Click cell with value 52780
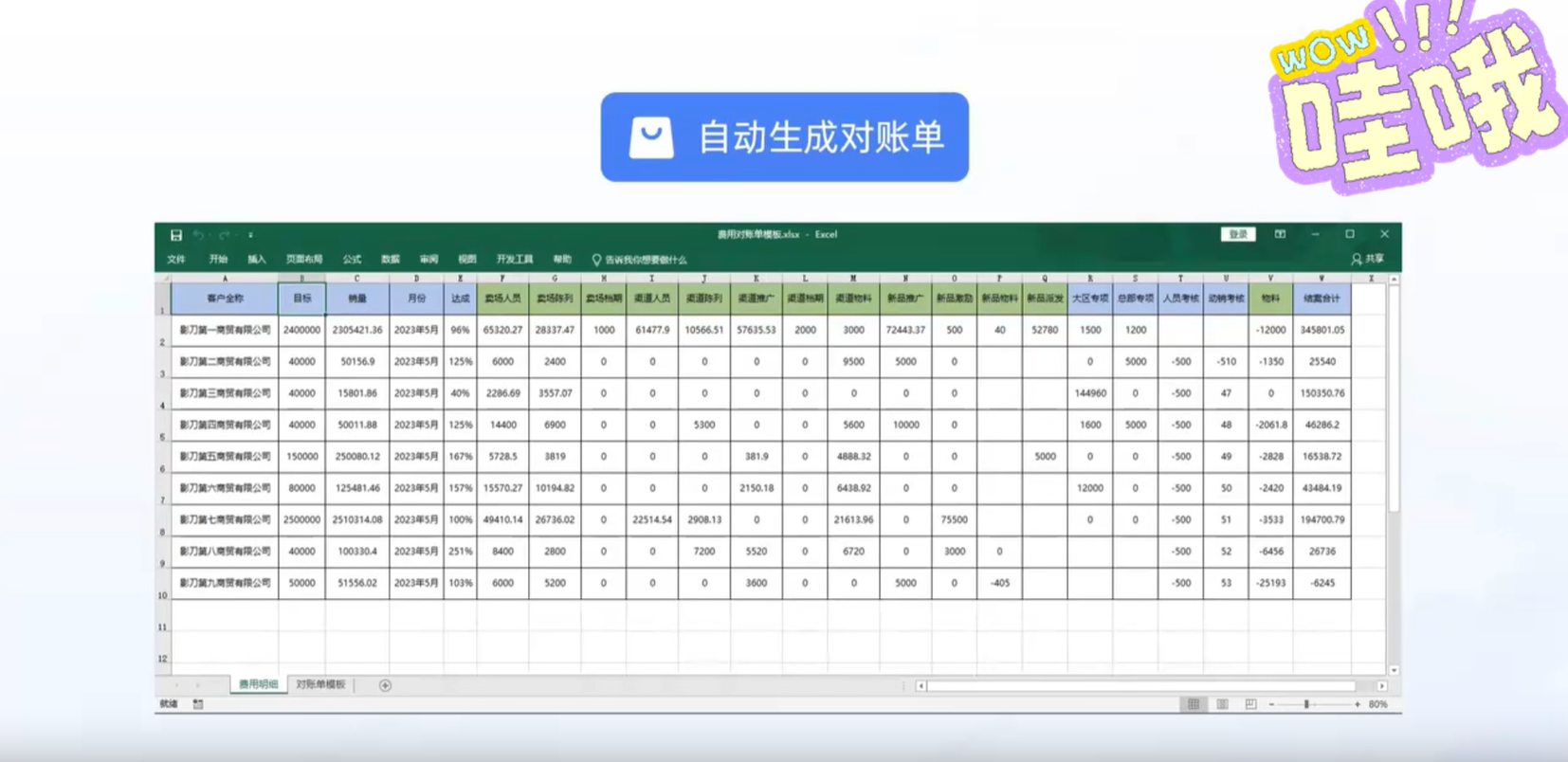The image size is (1568, 762). [1045, 330]
